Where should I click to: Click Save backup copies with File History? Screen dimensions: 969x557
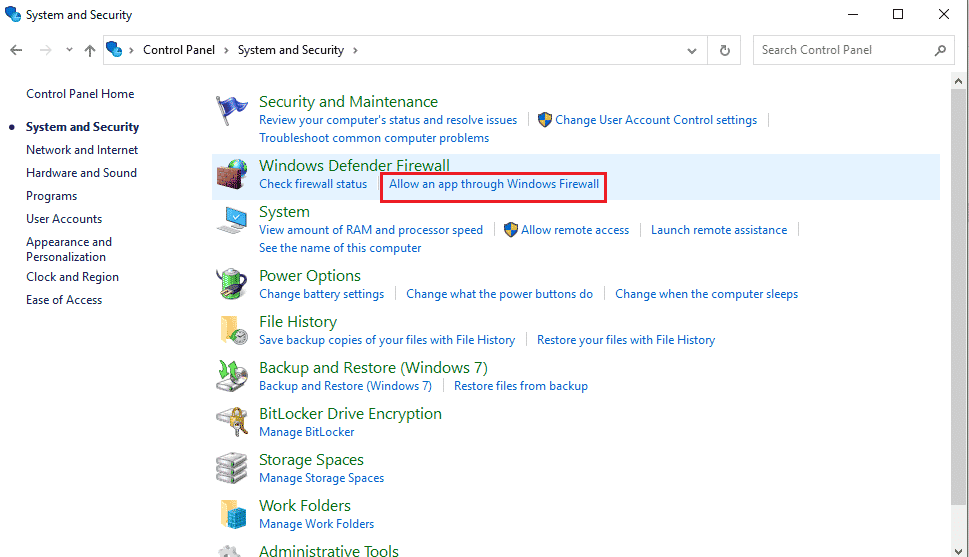[387, 340]
